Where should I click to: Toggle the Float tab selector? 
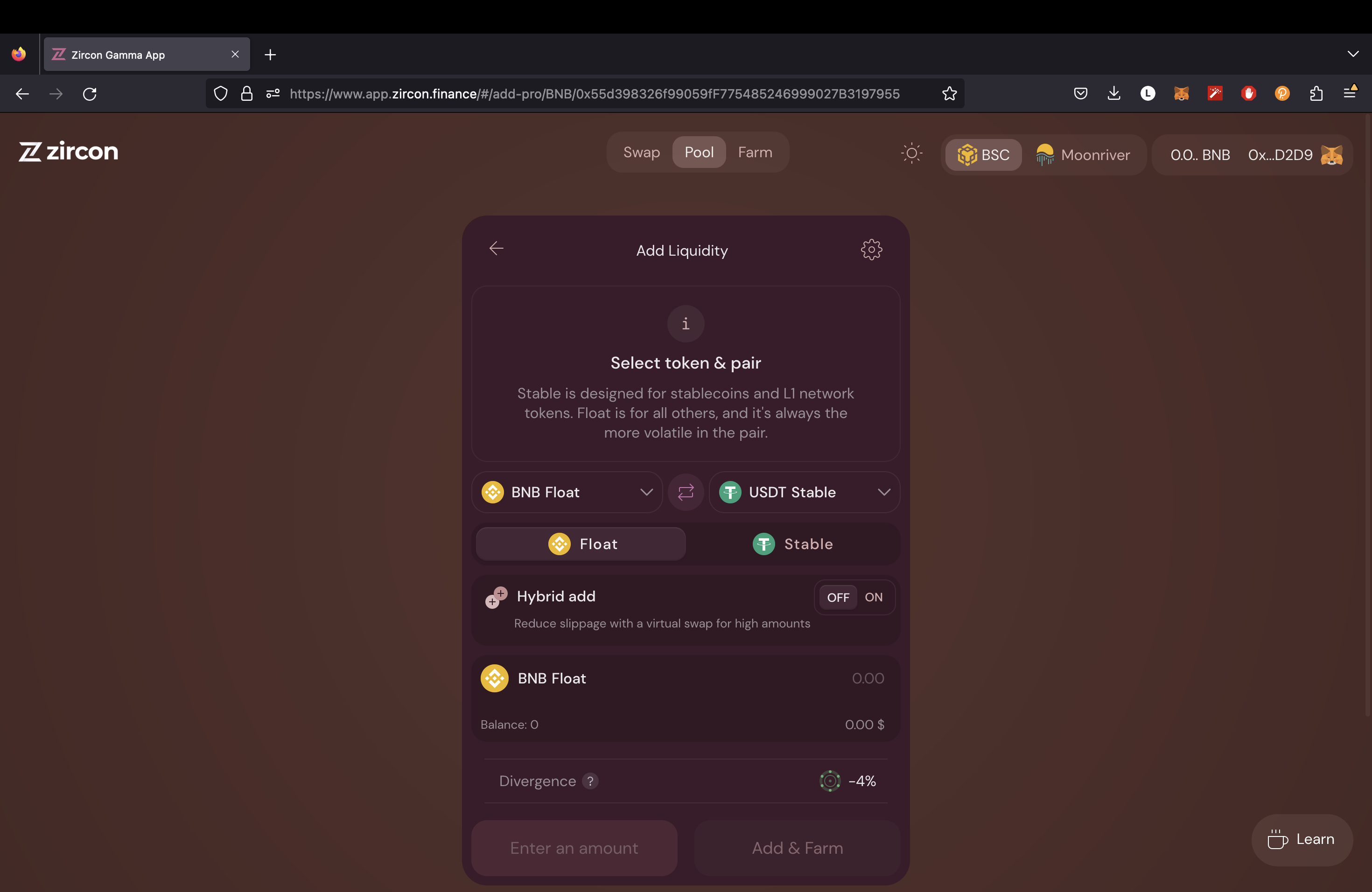point(582,543)
